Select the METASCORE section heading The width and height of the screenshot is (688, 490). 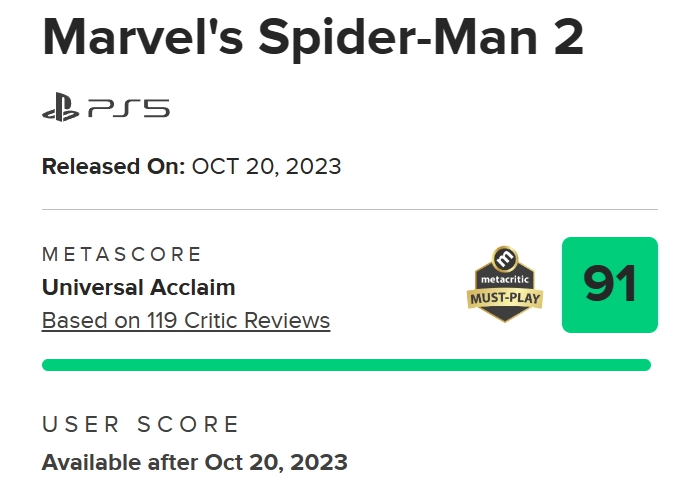point(122,254)
